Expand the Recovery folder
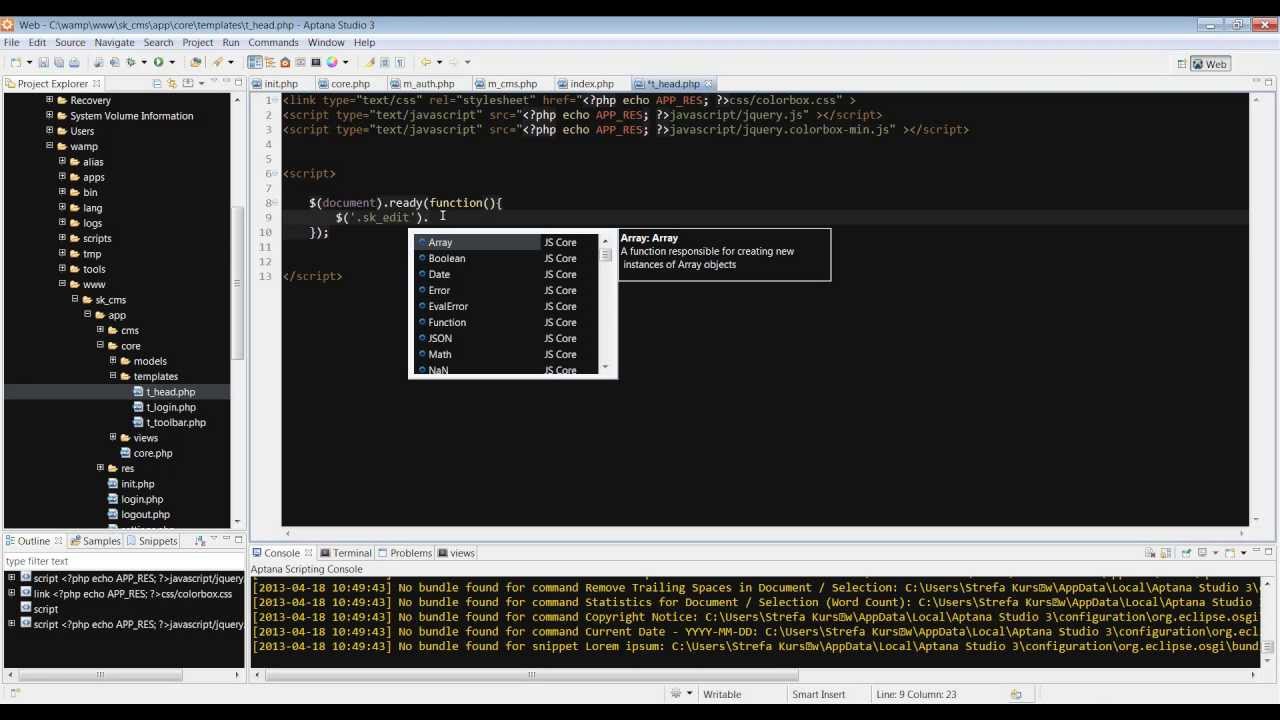The image size is (1280, 720). (49, 100)
